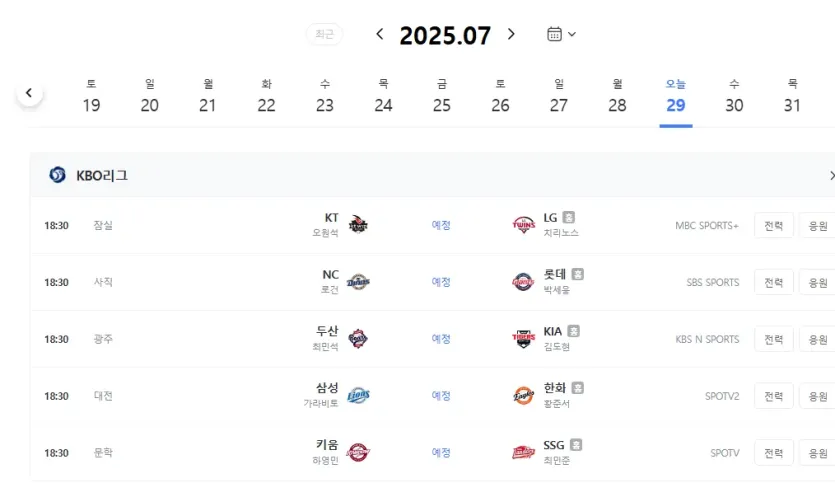Select the date tab for 30 수
Image resolution: width=835 pixels, height=483 pixels.
(x=734, y=97)
